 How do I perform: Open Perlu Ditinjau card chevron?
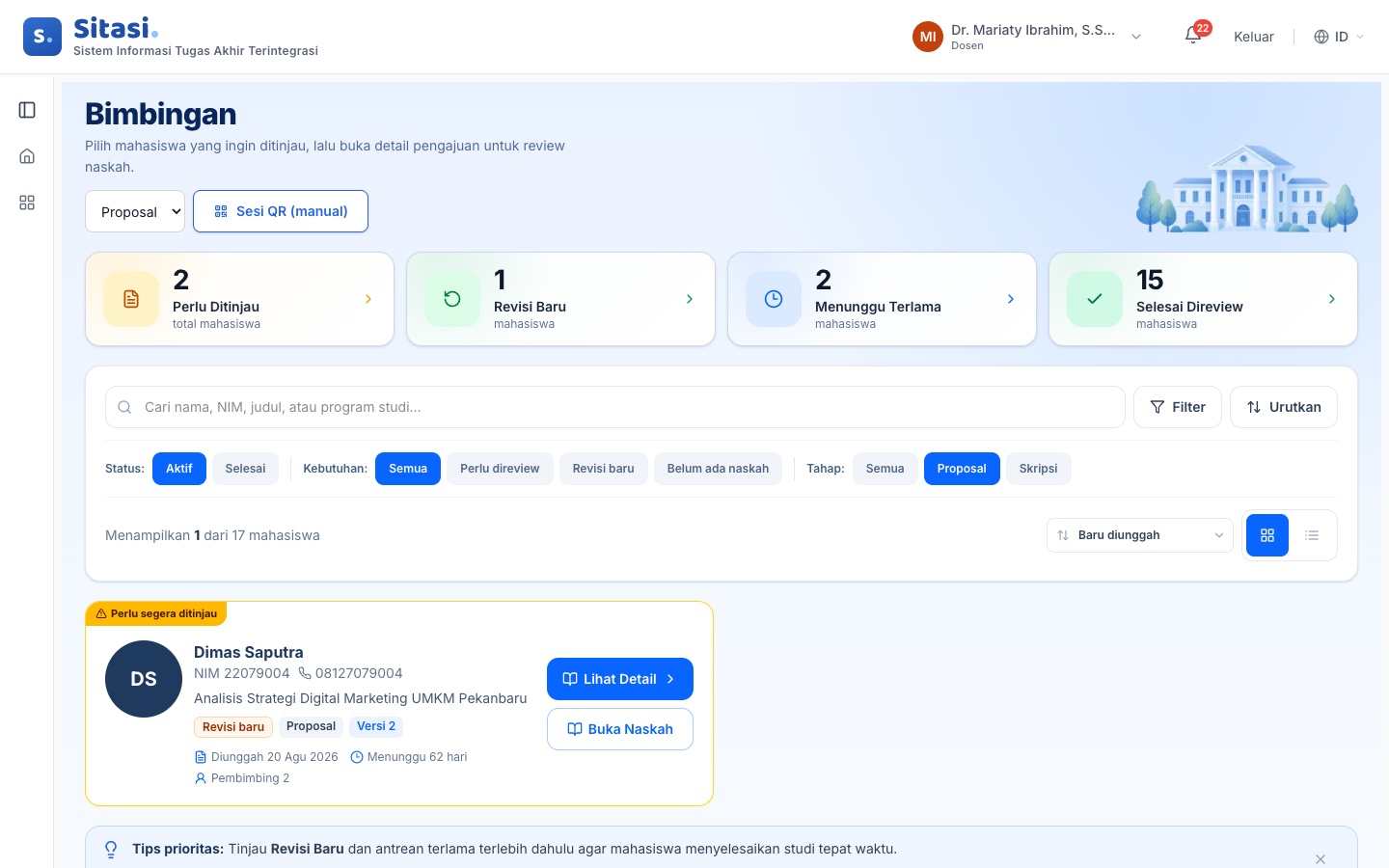[x=368, y=299]
